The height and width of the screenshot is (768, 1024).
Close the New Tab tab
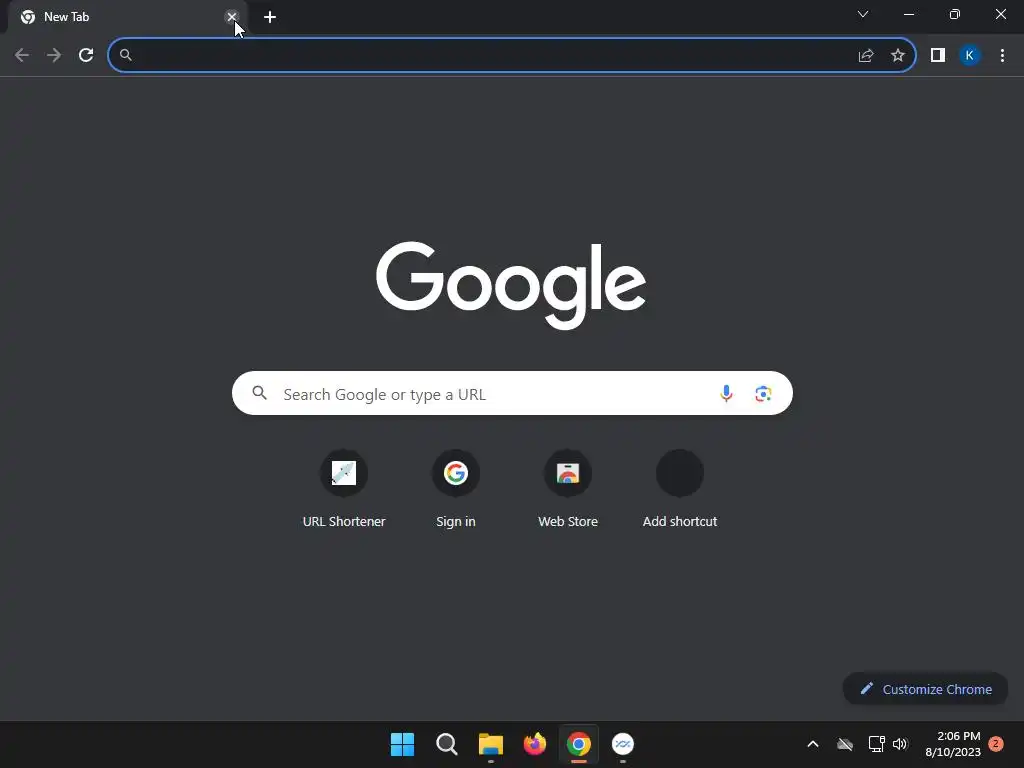click(232, 17)
